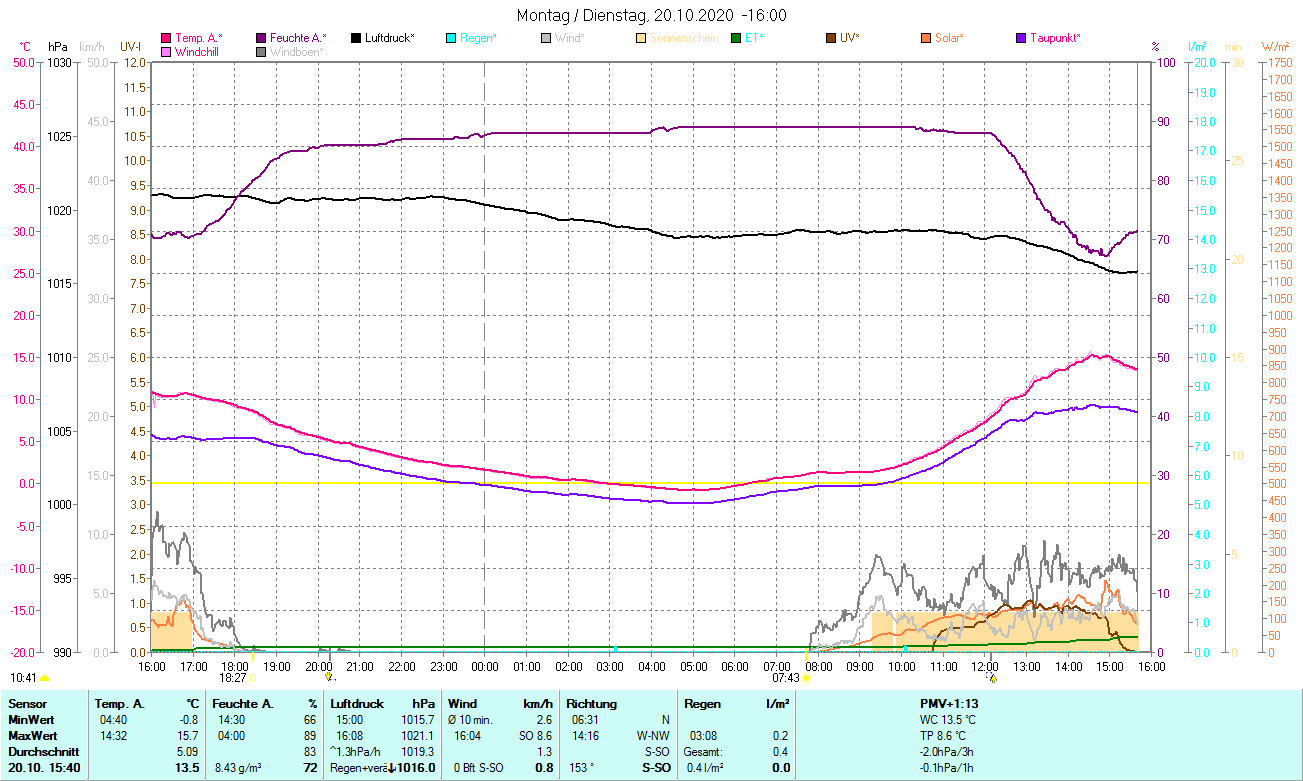Click the maximum humidity value 89

311,736
